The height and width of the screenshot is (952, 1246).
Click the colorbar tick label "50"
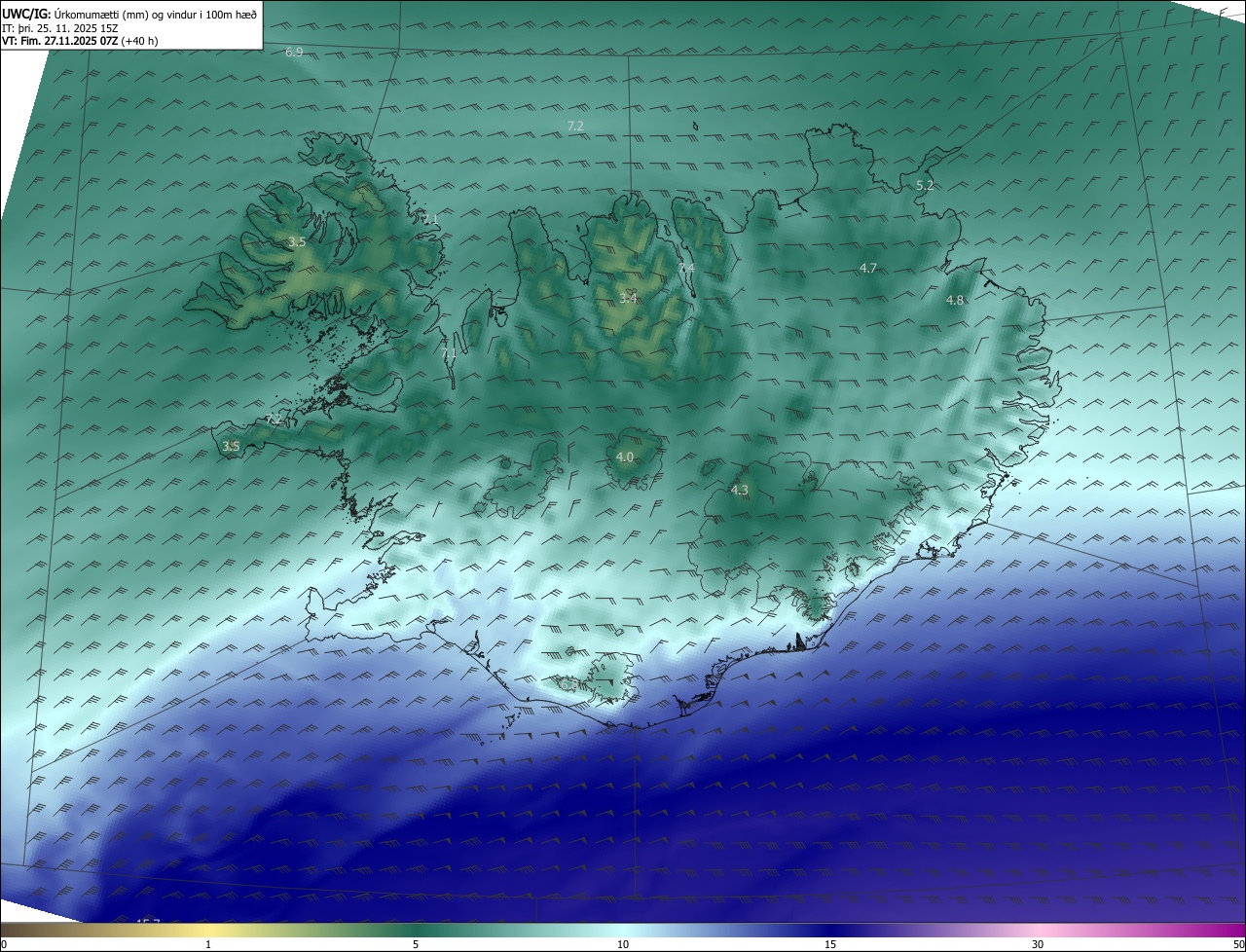(x=1238, y=944)
